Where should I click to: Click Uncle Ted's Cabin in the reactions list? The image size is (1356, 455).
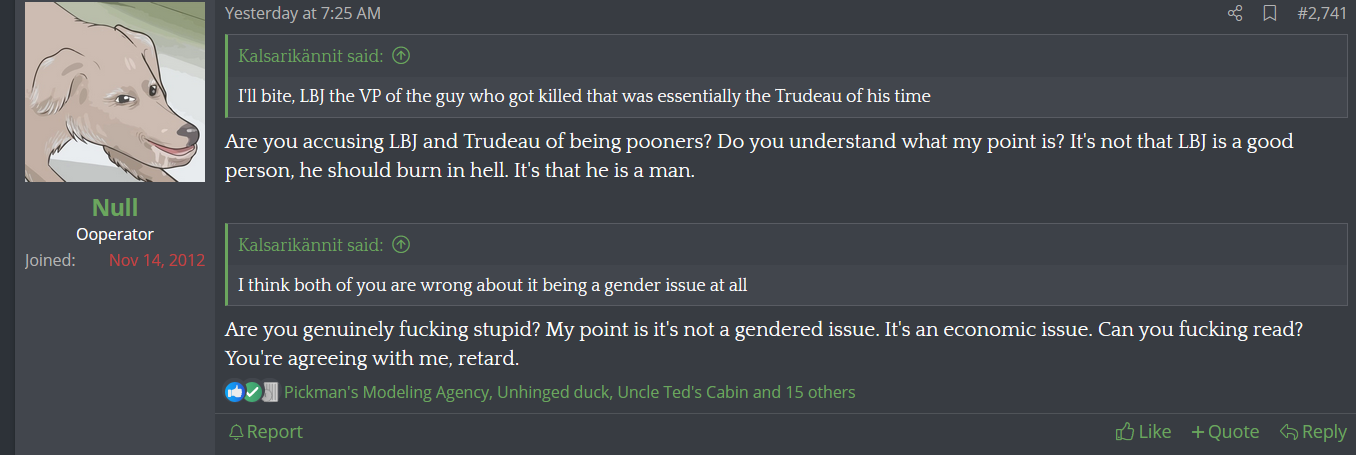(x=683, y=392)
